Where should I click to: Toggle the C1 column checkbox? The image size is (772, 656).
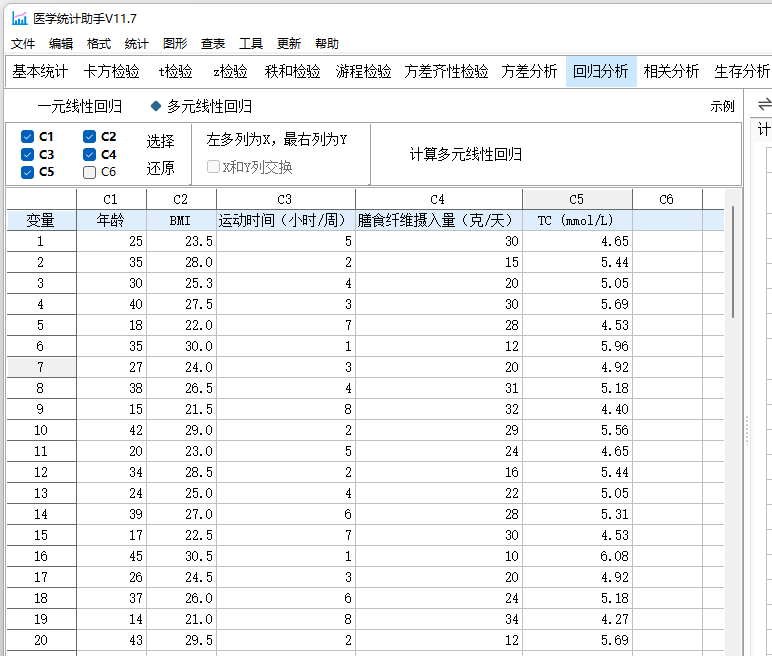(x=28, y=136)
